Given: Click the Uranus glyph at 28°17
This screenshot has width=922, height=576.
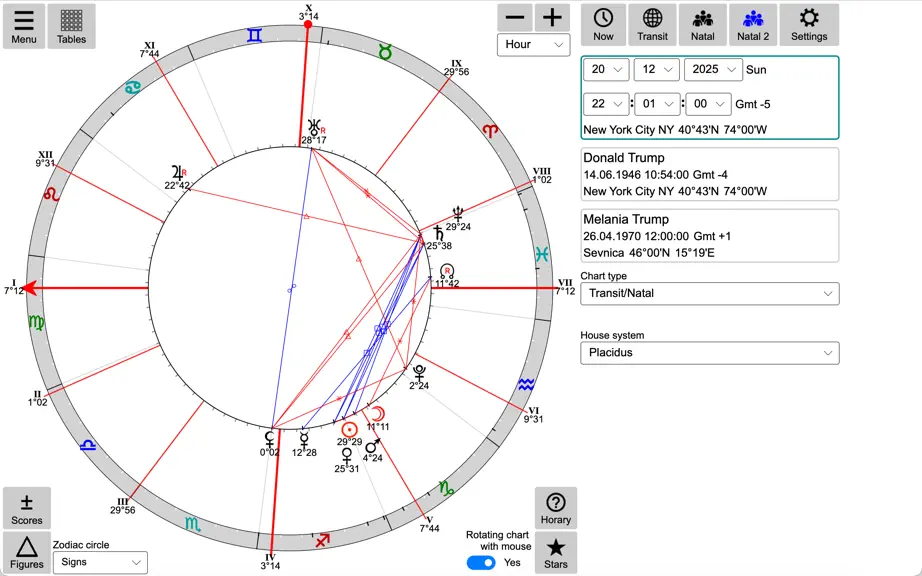Looking at the screenshot, I should pyautogui.click(x=315, y=127).
